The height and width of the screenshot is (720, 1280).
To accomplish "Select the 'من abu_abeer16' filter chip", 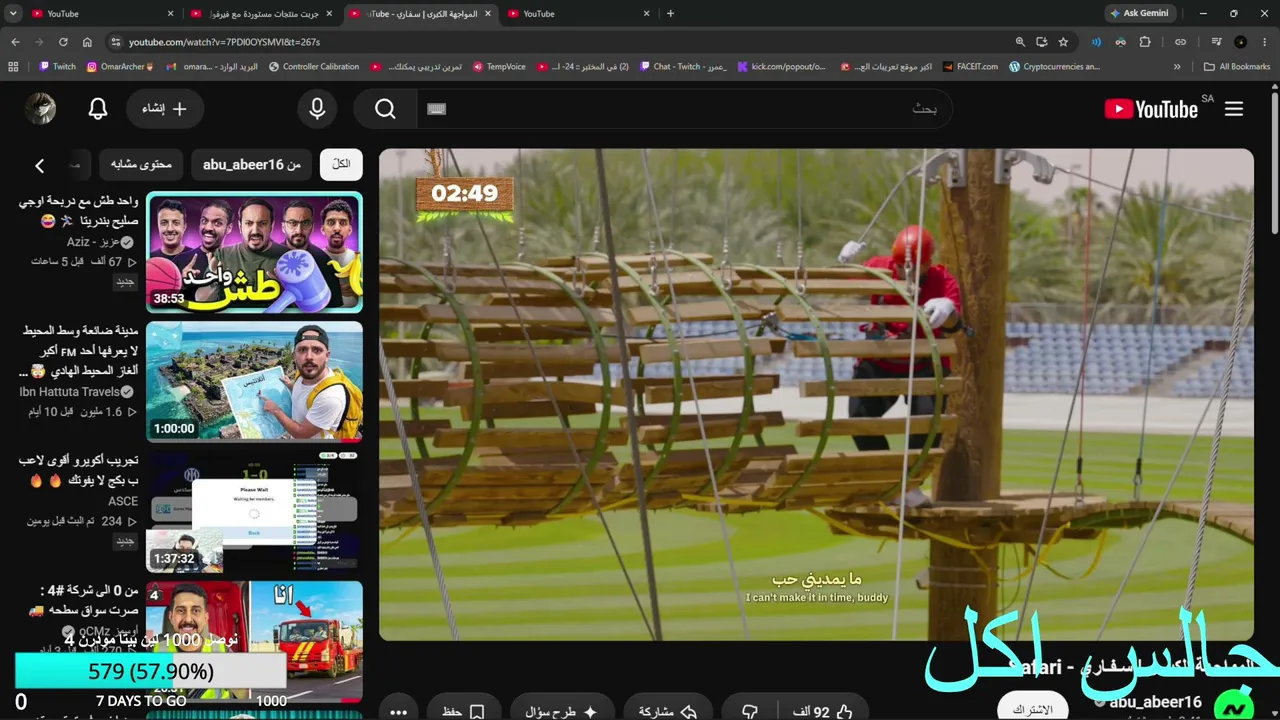I will pos(251,164).
